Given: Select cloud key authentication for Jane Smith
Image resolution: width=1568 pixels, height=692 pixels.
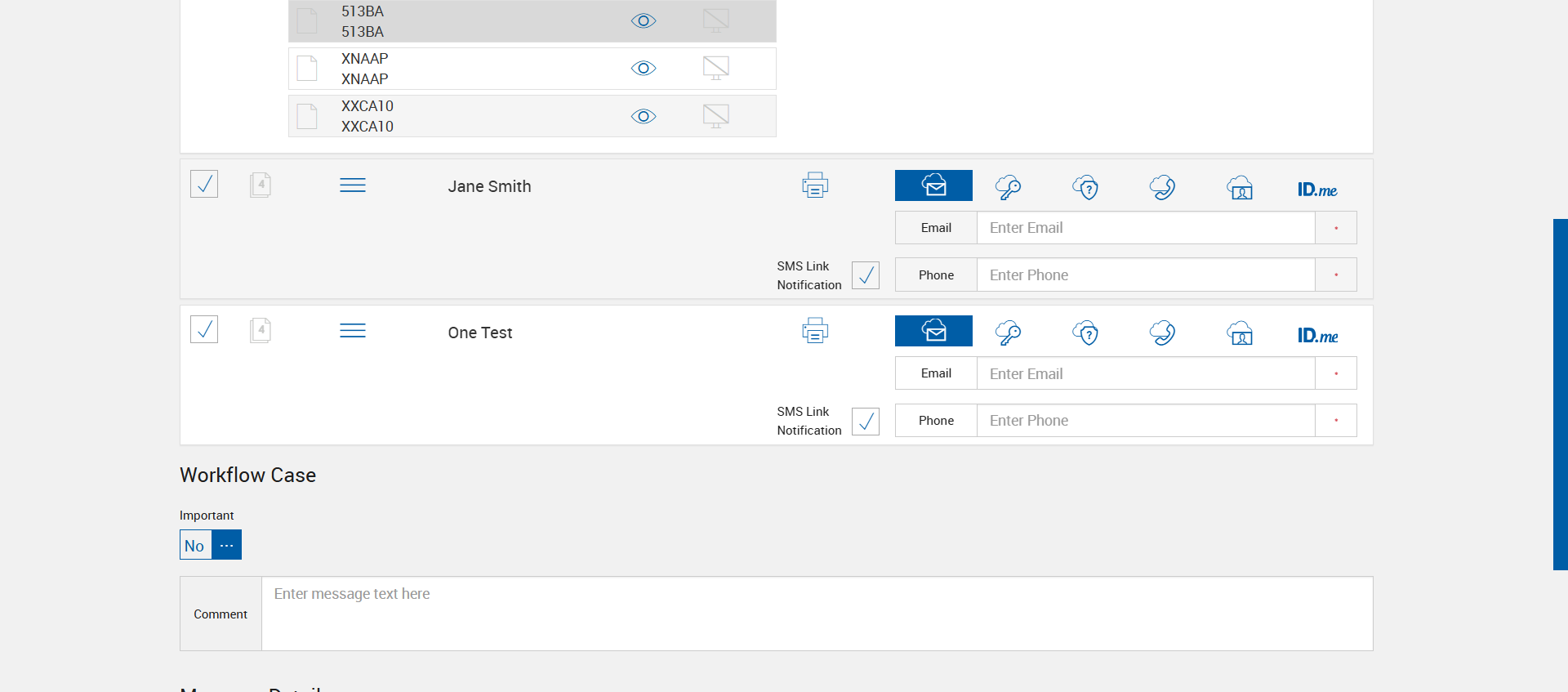Looking at the screenshot, I should click(x=1008, y=187).
